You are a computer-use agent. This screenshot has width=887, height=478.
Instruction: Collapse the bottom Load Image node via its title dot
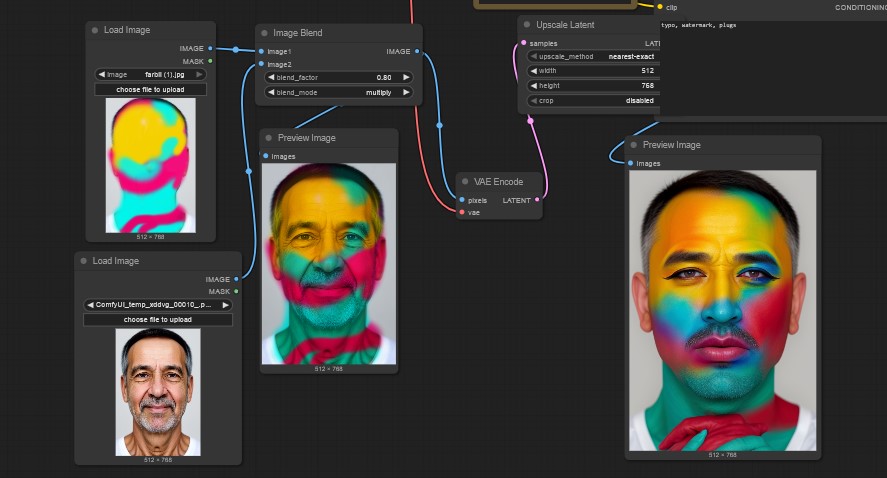pos(84,261)
